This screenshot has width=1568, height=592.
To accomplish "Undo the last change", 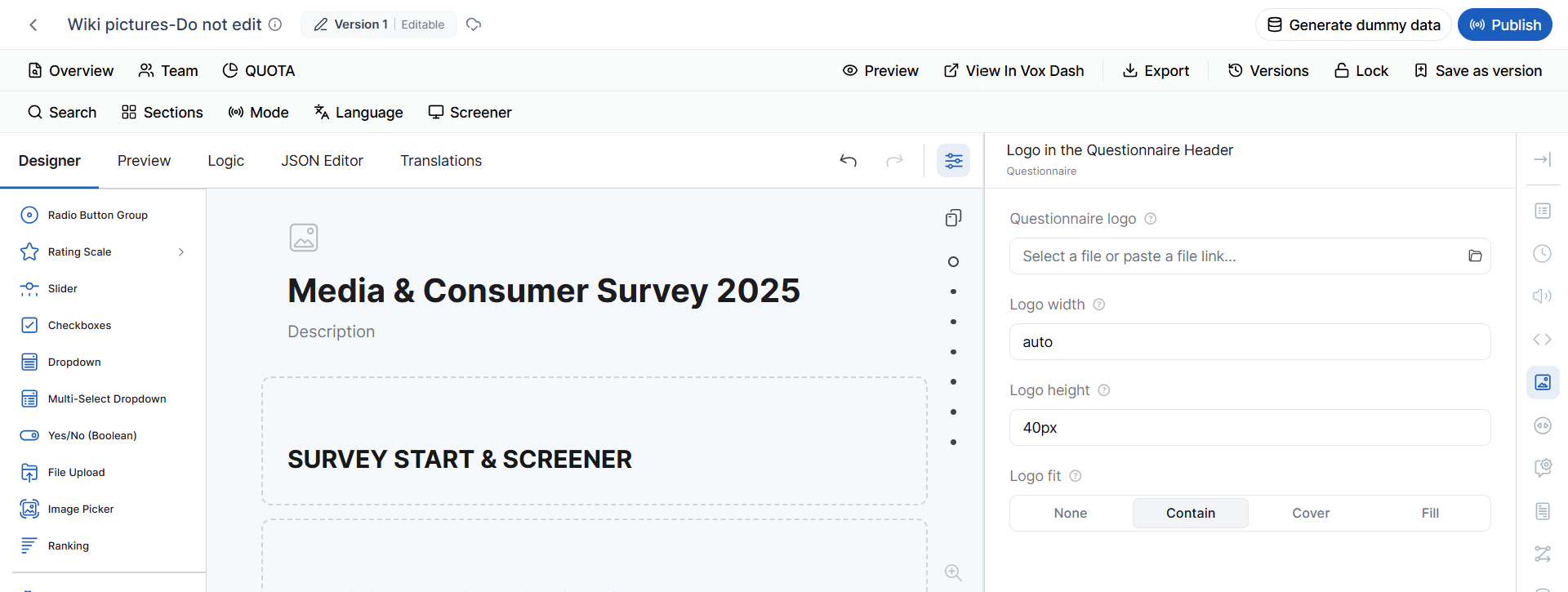I will 849,161.
